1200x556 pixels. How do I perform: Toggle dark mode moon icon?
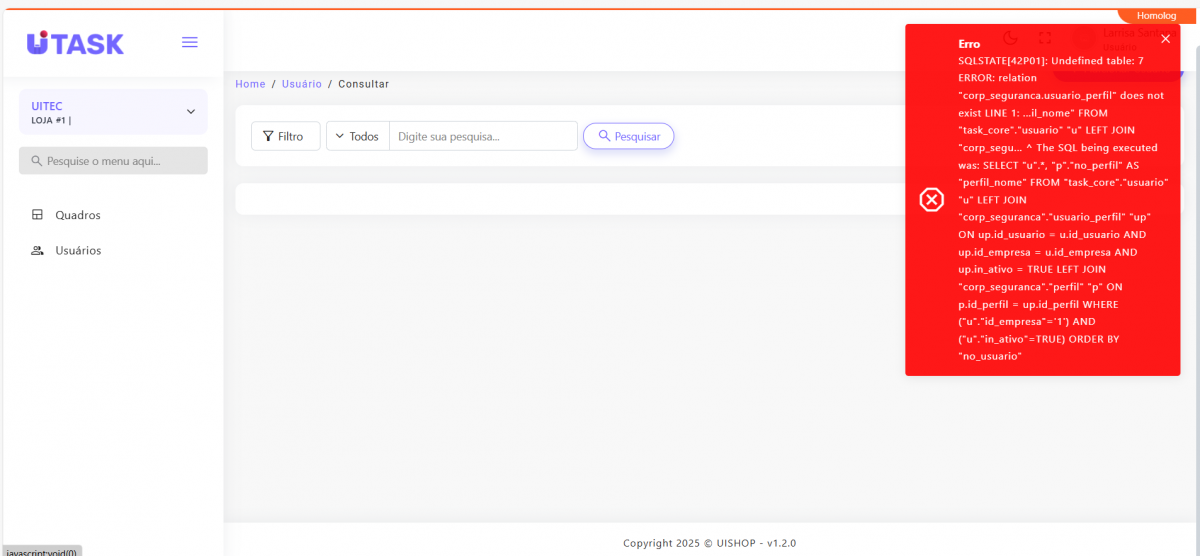pos(1010,38)
